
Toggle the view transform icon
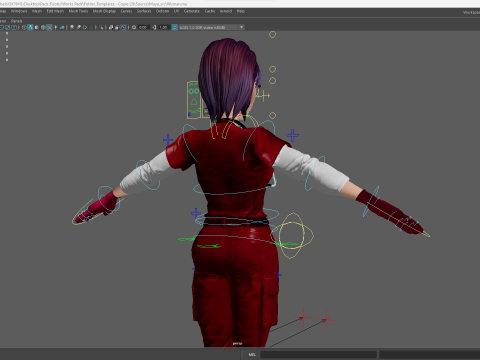(174, 27)
